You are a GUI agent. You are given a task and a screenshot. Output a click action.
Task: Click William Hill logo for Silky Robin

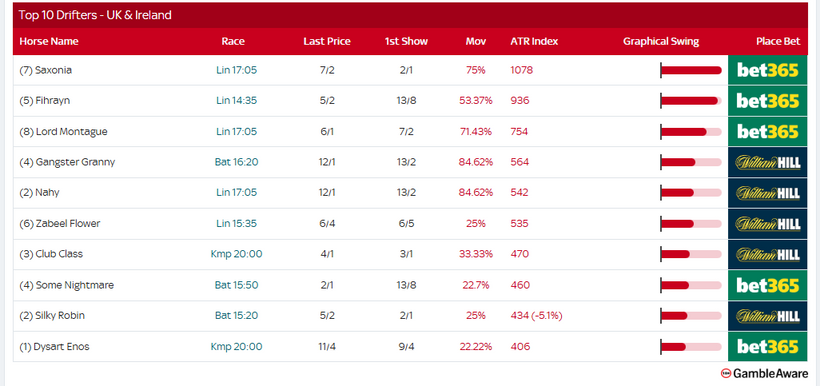(x=768, y=316)
